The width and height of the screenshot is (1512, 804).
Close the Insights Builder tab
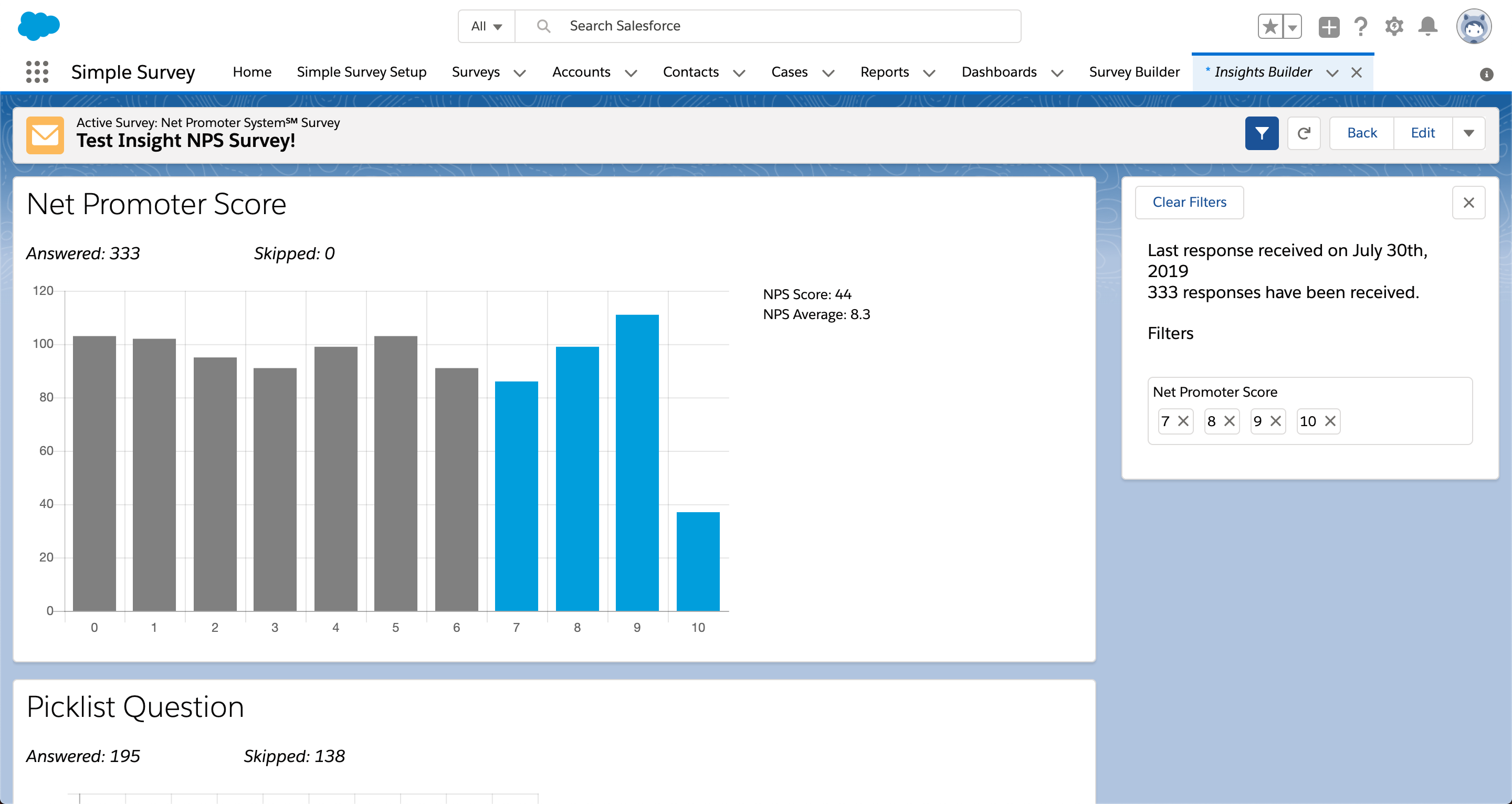click(1357, 72)
